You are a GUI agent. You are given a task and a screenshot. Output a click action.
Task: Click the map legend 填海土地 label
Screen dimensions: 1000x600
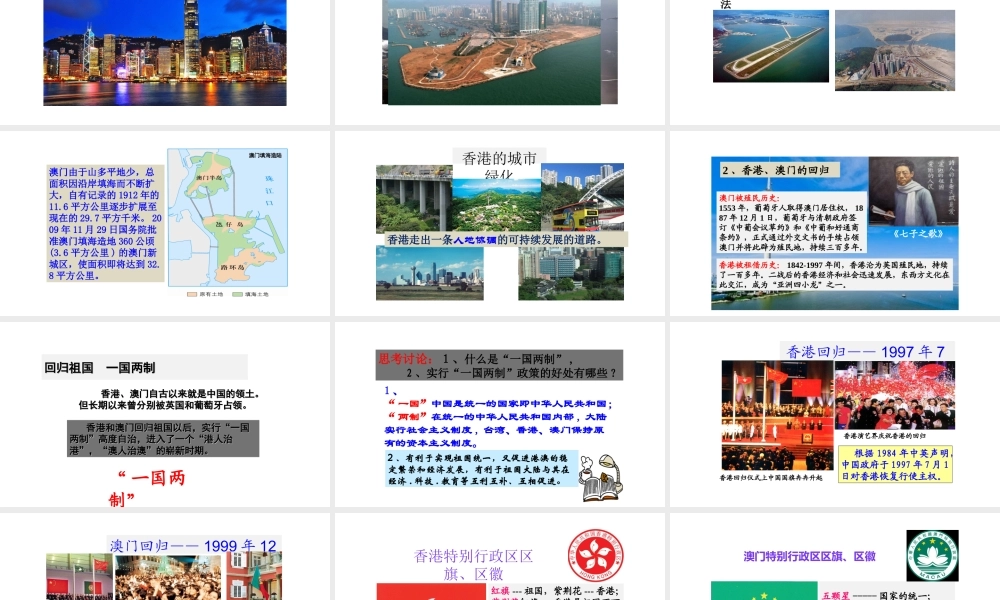tap(256, 295)
